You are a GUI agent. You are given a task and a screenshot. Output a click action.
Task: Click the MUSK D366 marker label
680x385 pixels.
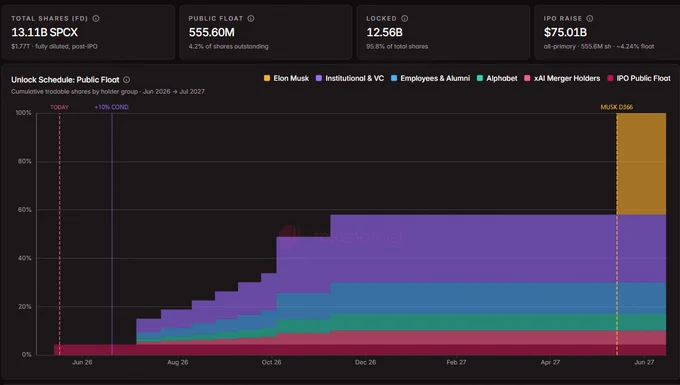point(617,107)
